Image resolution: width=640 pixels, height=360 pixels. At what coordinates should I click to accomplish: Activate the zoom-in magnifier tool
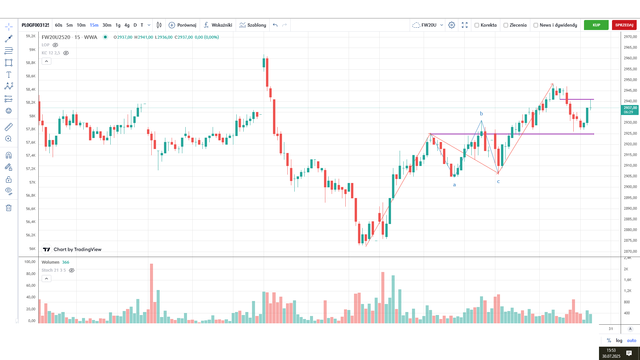[9, 139]
